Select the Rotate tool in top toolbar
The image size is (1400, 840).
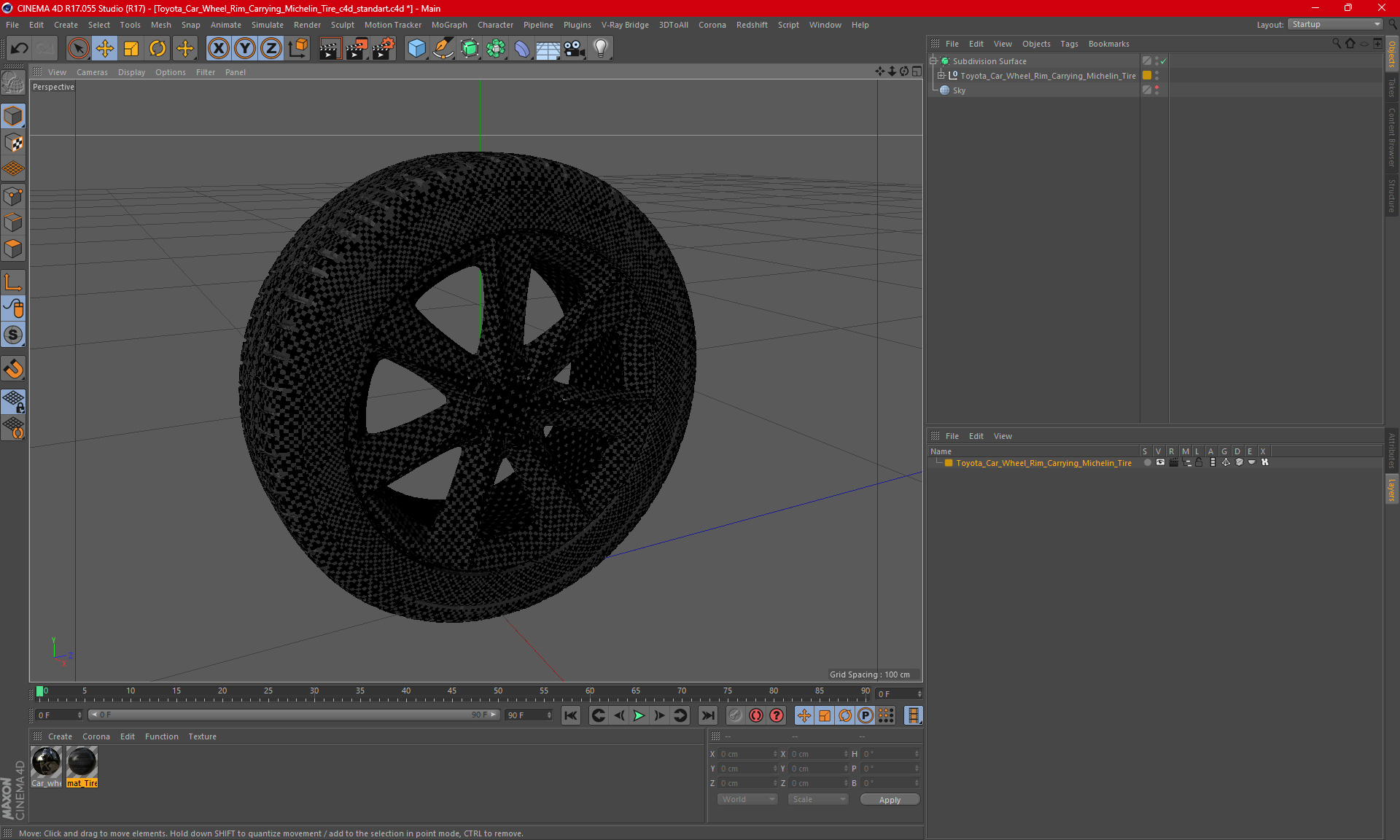[x=157, y=49]
